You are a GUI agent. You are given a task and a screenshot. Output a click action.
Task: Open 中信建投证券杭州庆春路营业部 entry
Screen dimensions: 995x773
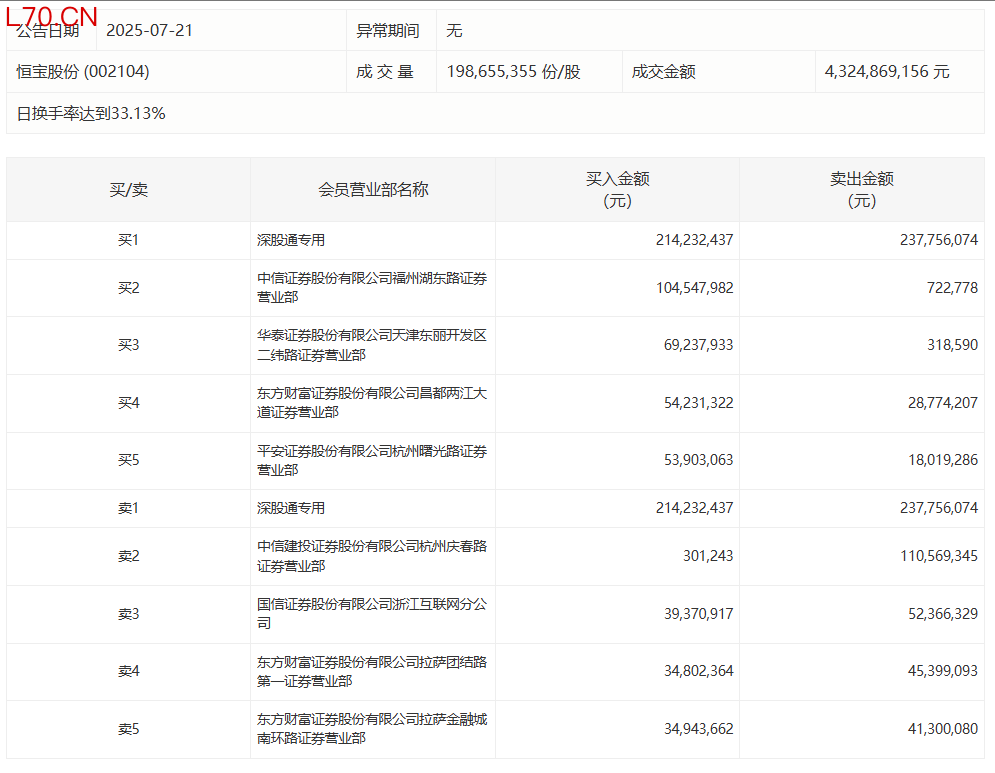[372, 556]
